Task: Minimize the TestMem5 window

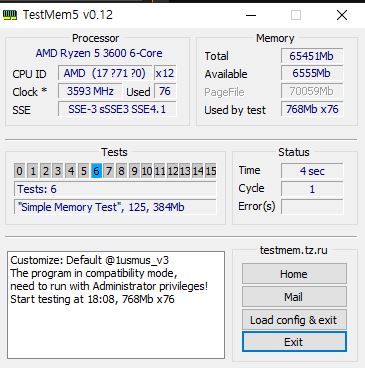Action: [x=251, y=15]
